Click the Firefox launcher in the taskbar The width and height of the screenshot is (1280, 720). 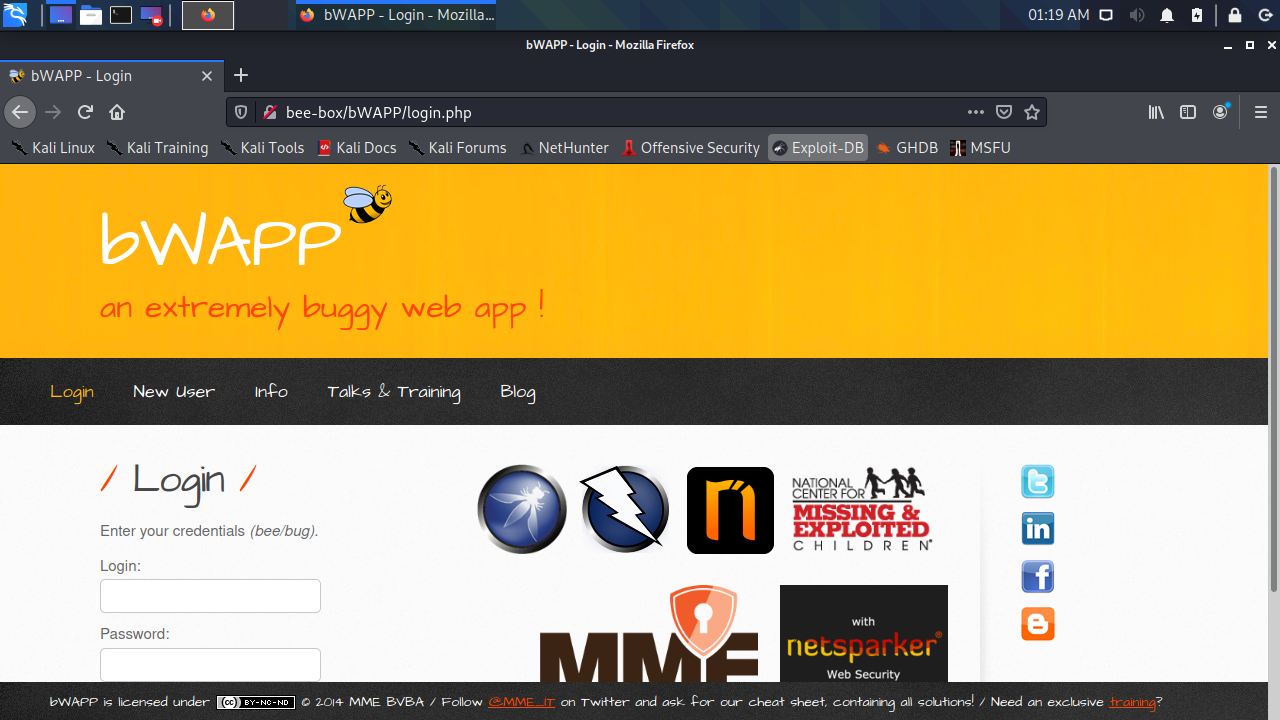(208, 15)
